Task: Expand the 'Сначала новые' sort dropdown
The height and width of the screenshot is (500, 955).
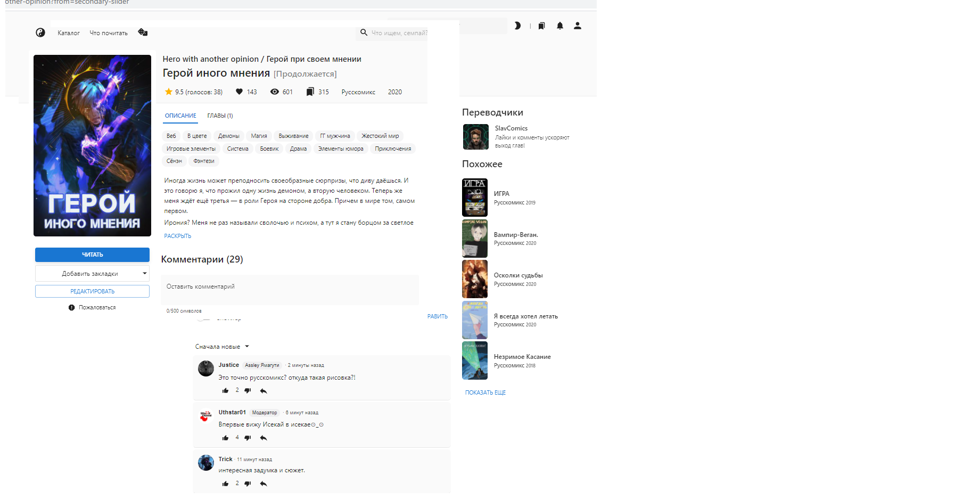Action: pyautogui.click(x=222, y=347)
